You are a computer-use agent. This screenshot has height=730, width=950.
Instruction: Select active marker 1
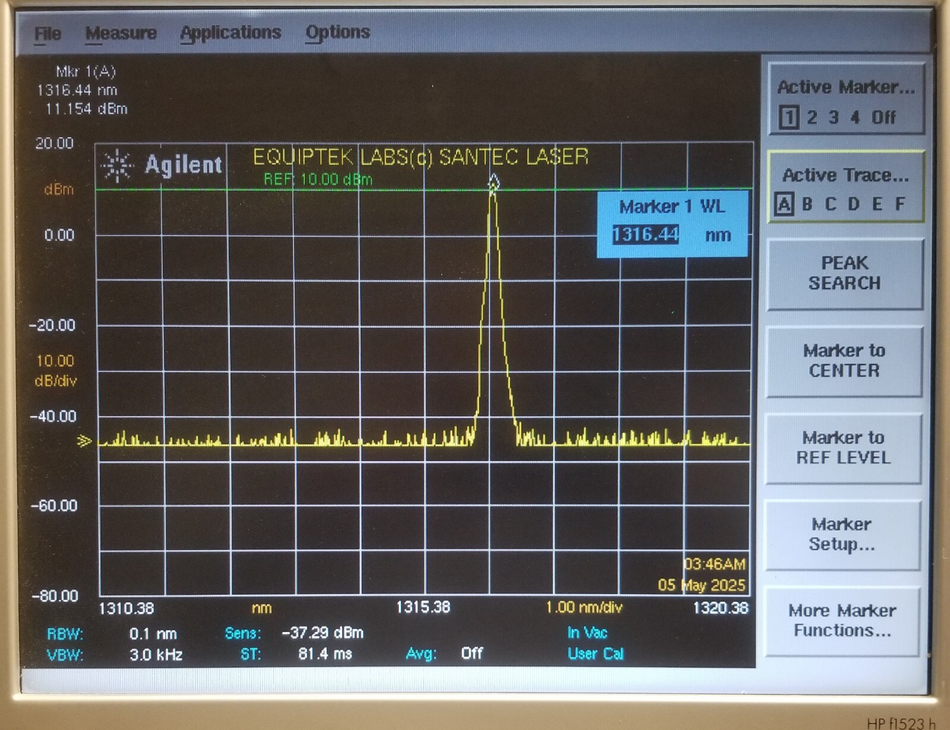[x=788, y=117]
